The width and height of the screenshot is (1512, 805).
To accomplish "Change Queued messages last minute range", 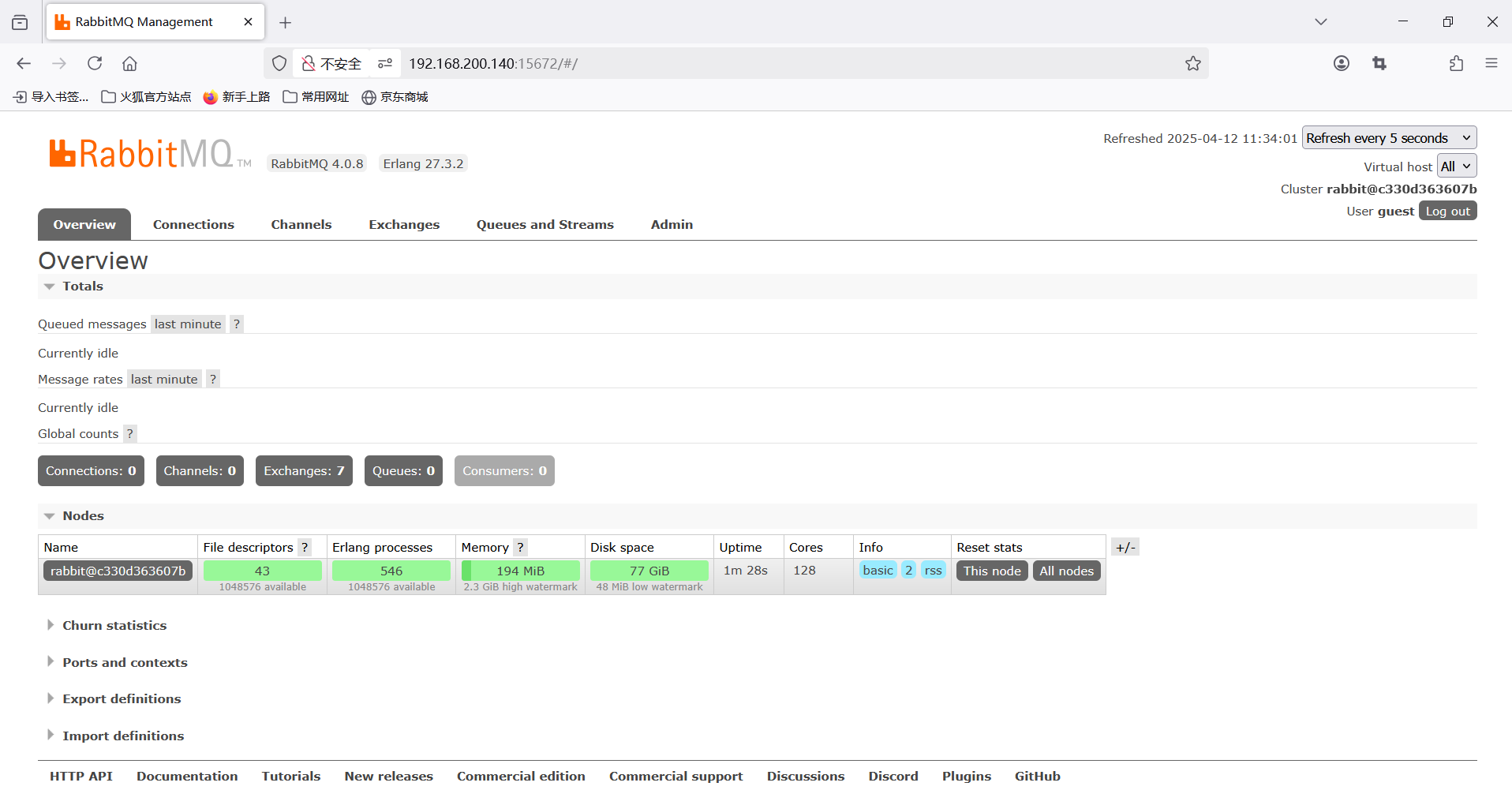I will coord(188,324).
